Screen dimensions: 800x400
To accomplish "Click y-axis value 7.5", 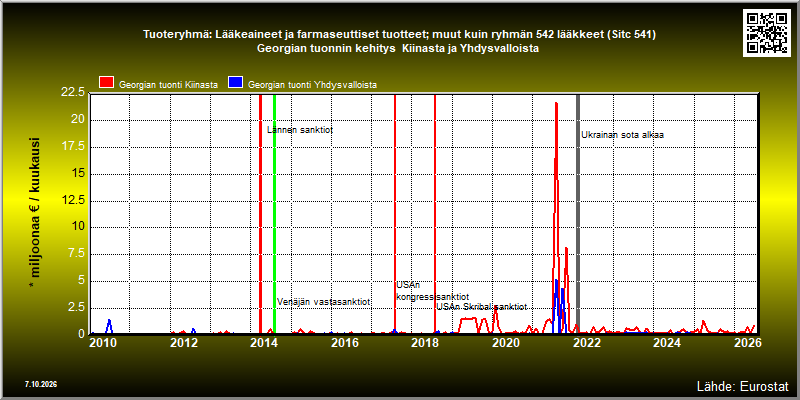I will 77,254.
